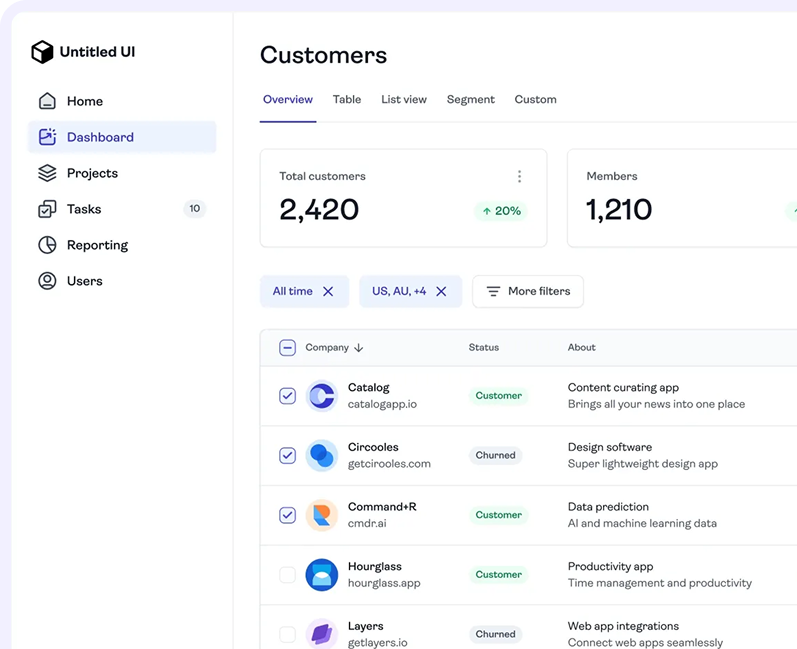Image resolution: width=797 pixels, height=649 pixels.
Task: Remove the US, AU, +4 filter
Action: [x=441, y=291]
